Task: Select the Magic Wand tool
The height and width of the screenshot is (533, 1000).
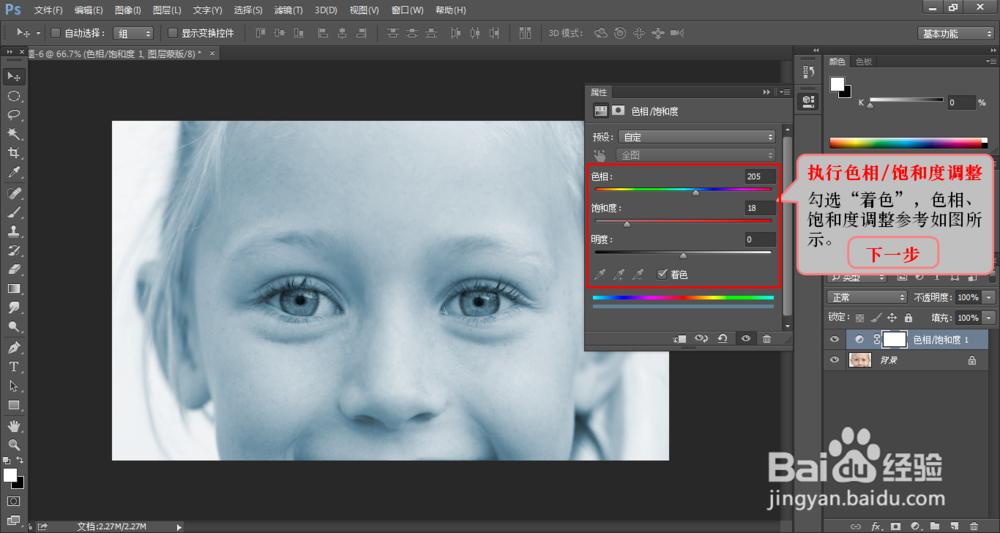Action: [13, 134]
